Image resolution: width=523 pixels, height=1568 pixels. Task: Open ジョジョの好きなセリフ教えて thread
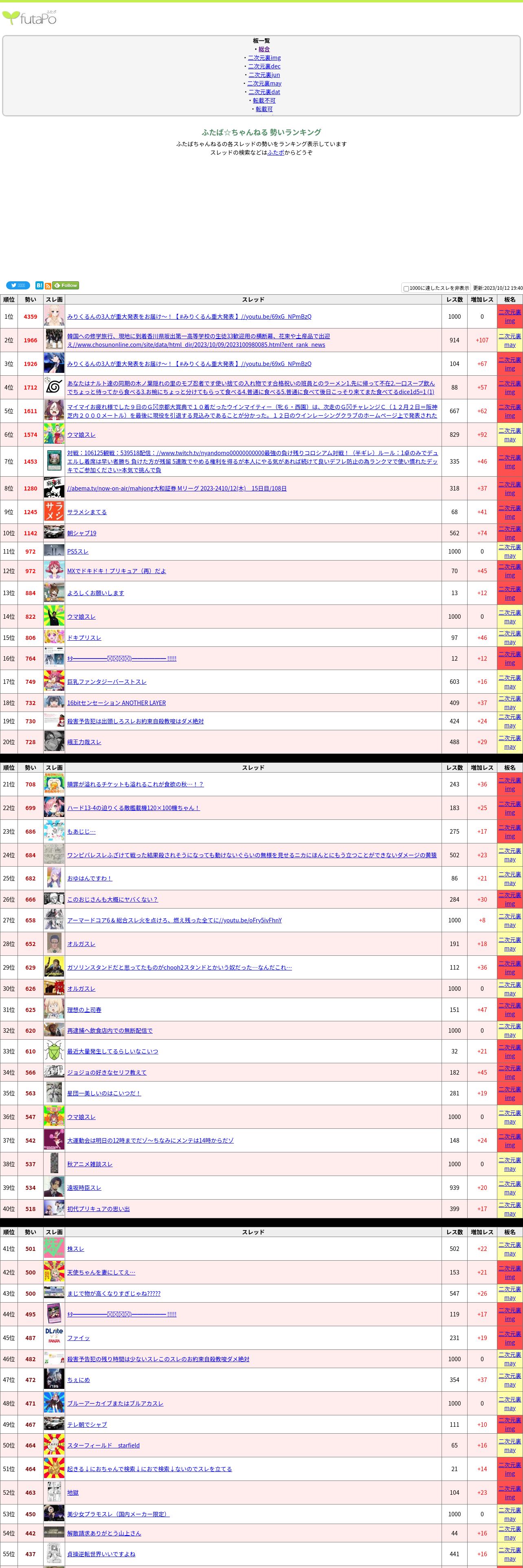107,1073
